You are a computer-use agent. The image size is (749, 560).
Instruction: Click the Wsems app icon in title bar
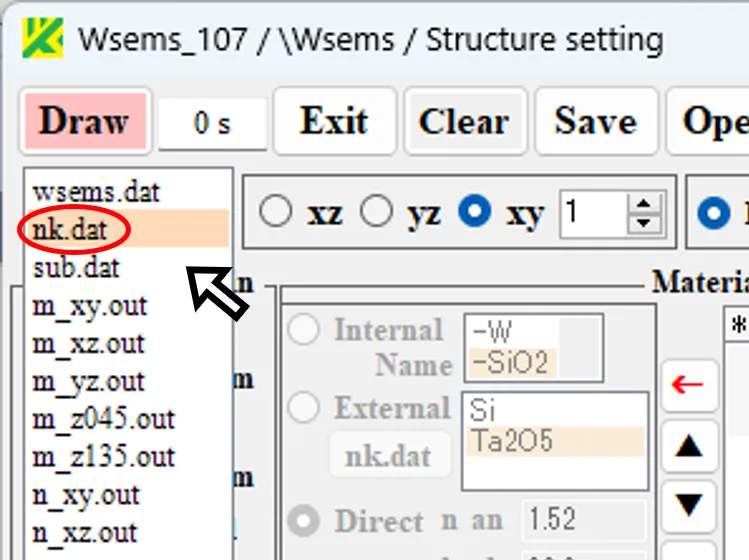click(43, 38)
